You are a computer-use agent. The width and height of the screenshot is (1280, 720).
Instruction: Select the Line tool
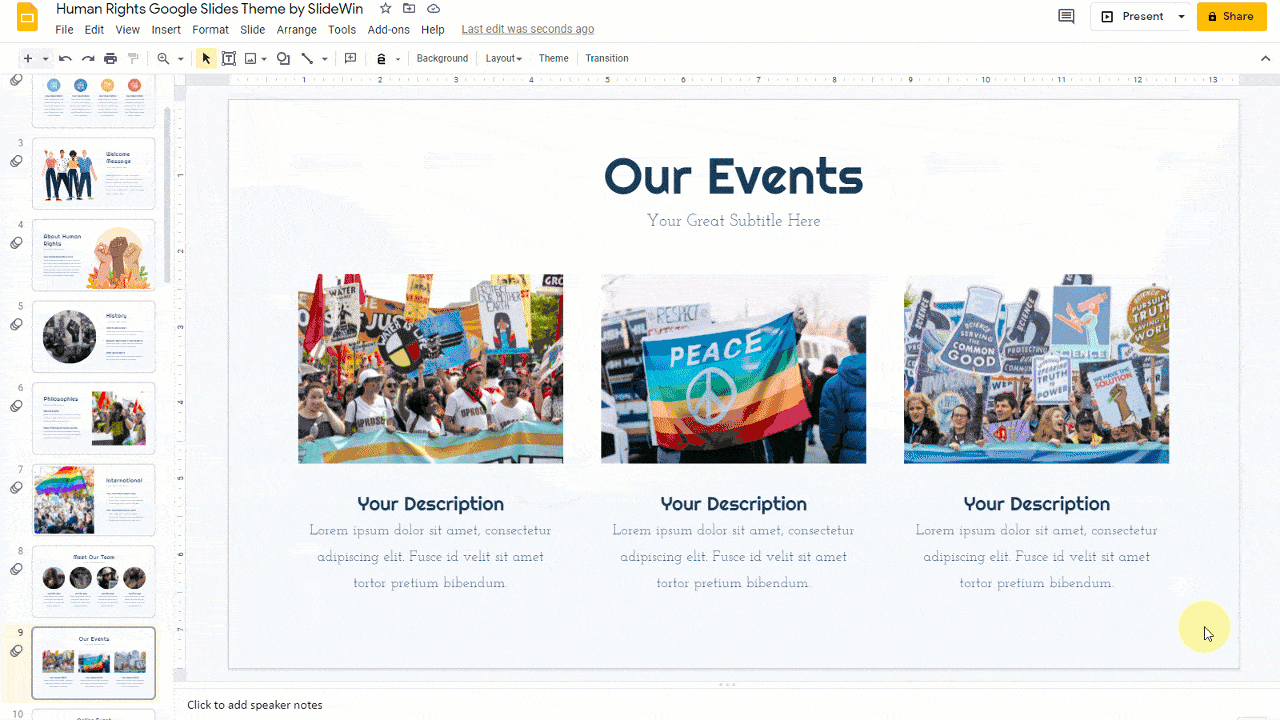pos(308,59)
